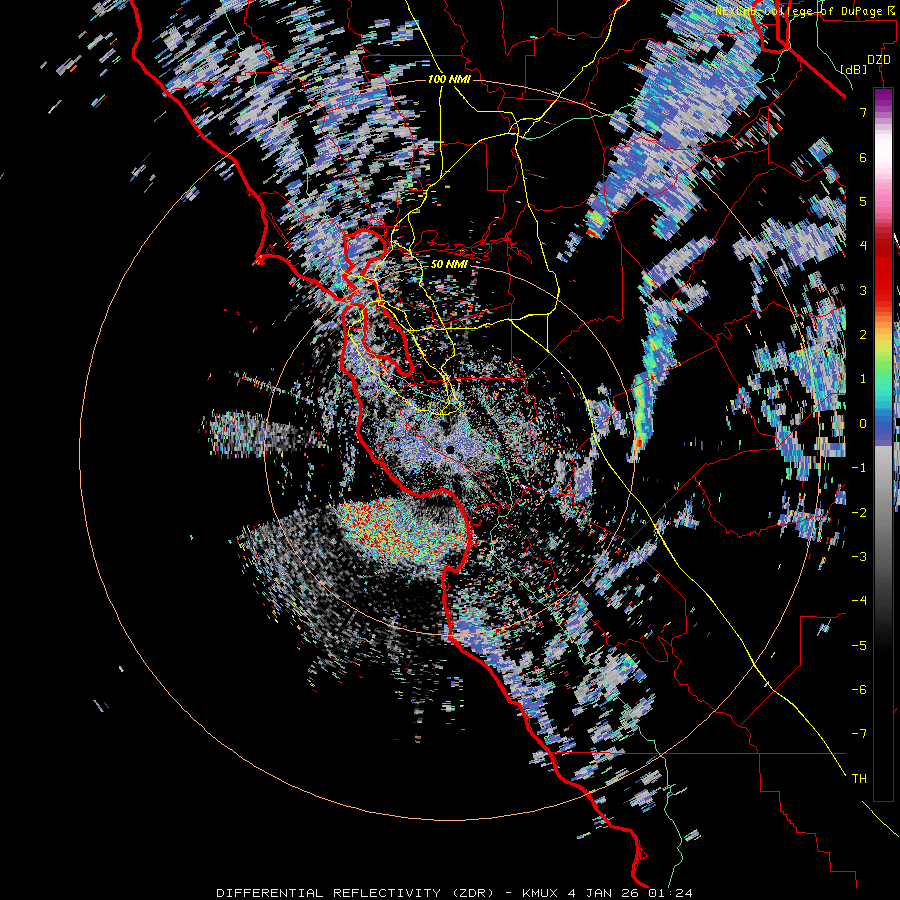Click the red segment of the ZDR color bar

click(883, 270)
